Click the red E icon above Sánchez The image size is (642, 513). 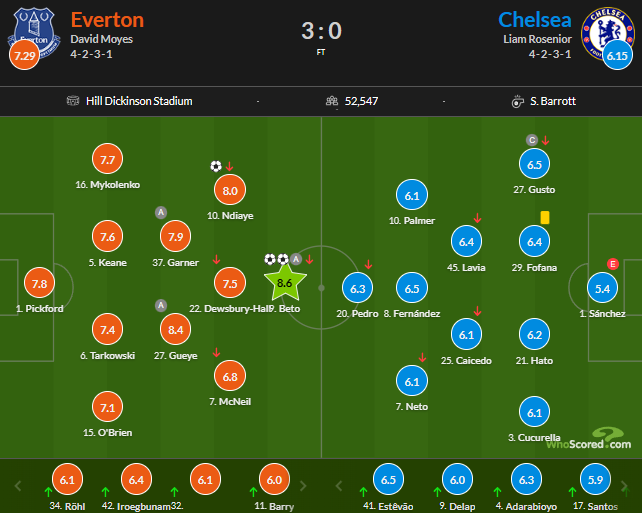pos(613,264)
